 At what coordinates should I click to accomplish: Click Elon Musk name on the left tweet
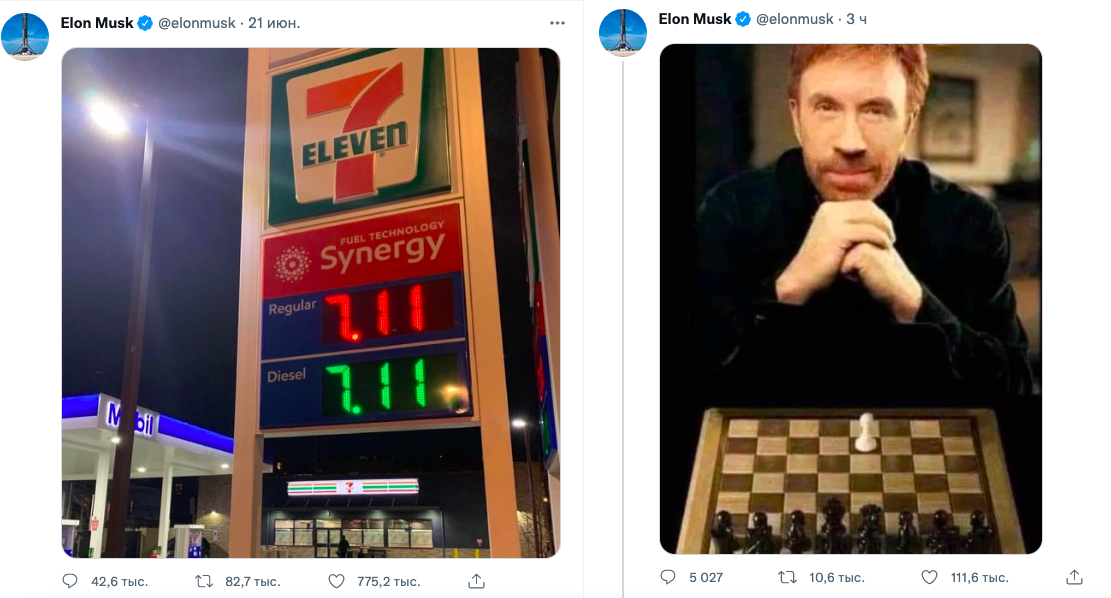point(96,23)
